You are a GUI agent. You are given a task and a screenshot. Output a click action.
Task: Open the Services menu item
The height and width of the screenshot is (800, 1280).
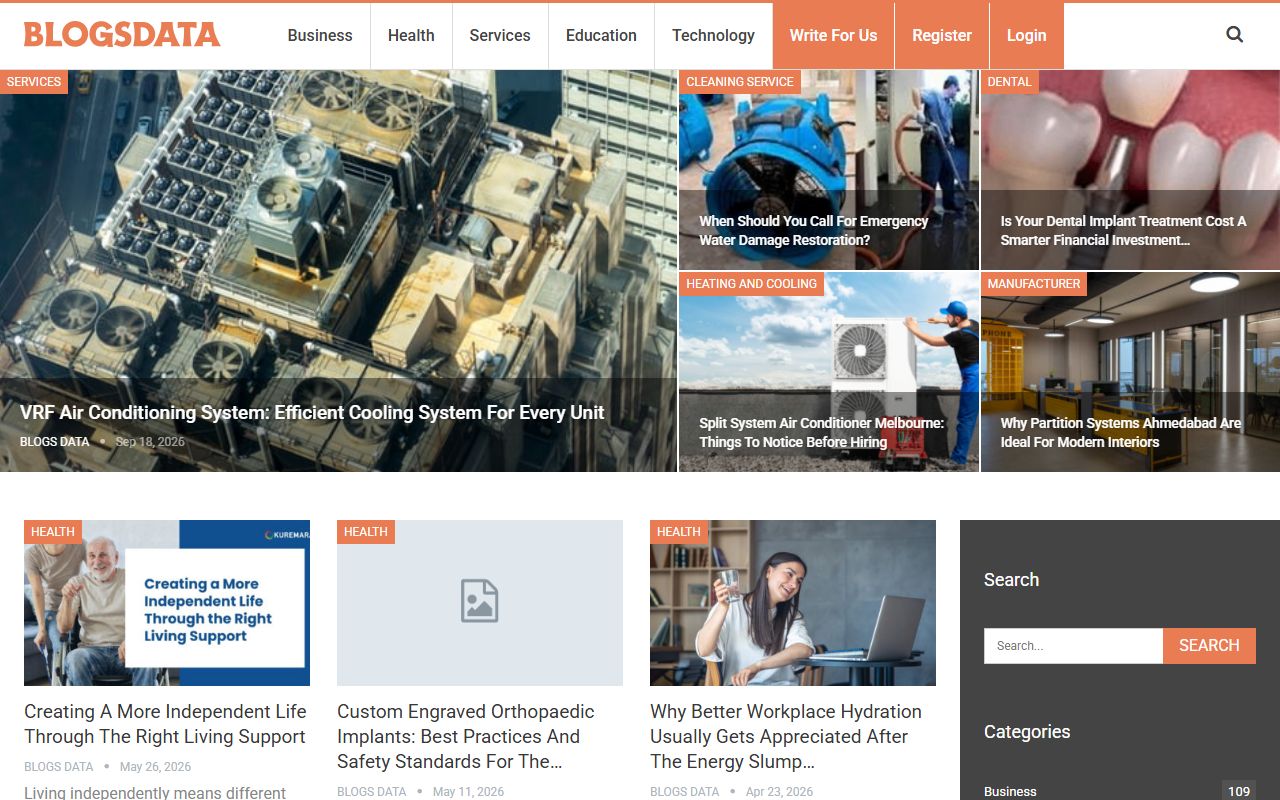click(x=500, y=35)
